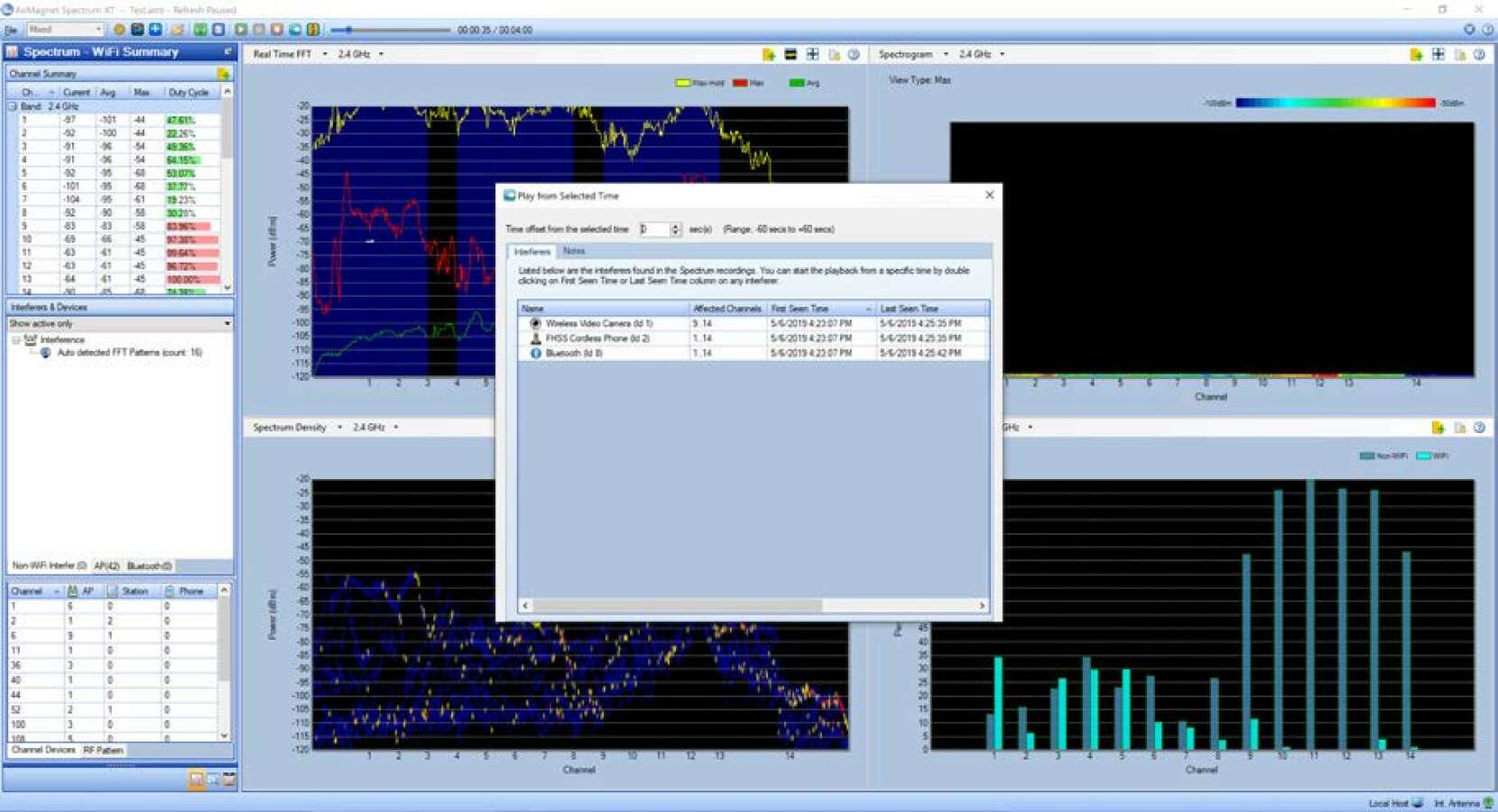
Task: Click the blue round icon after stop button
Action: [295, 30]
